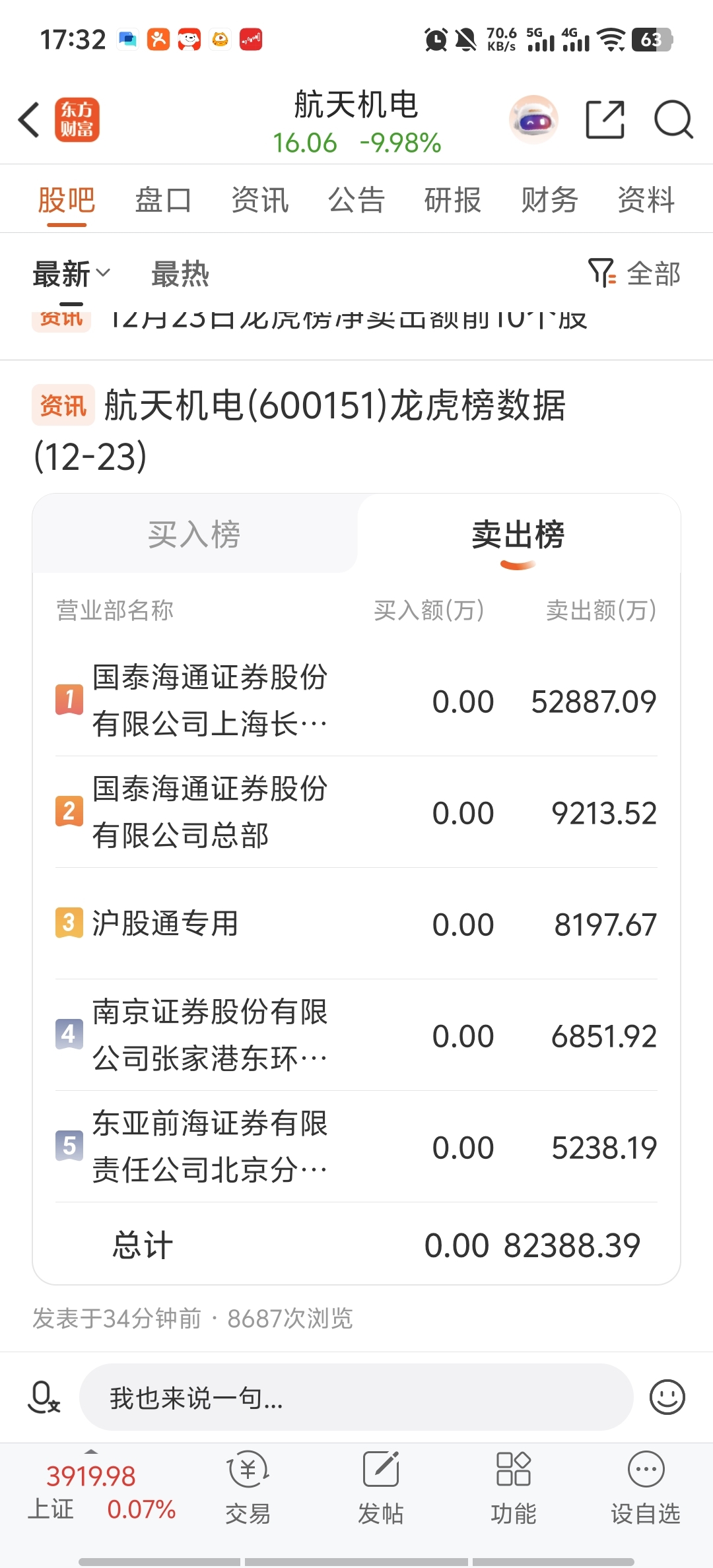
Task: Open the 财务 tab
Action: [549, 200]
